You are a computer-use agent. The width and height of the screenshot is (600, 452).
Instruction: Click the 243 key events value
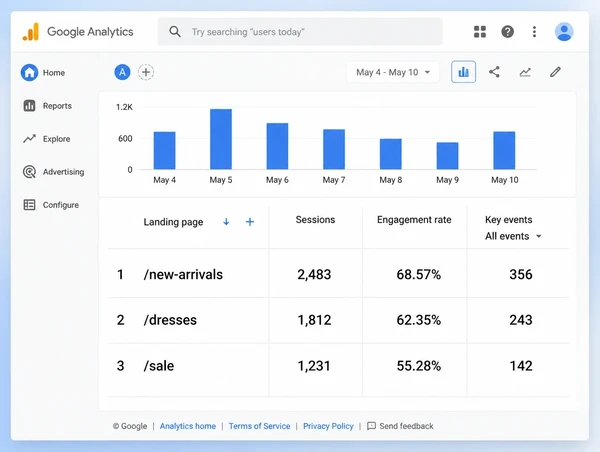point(521,320)
